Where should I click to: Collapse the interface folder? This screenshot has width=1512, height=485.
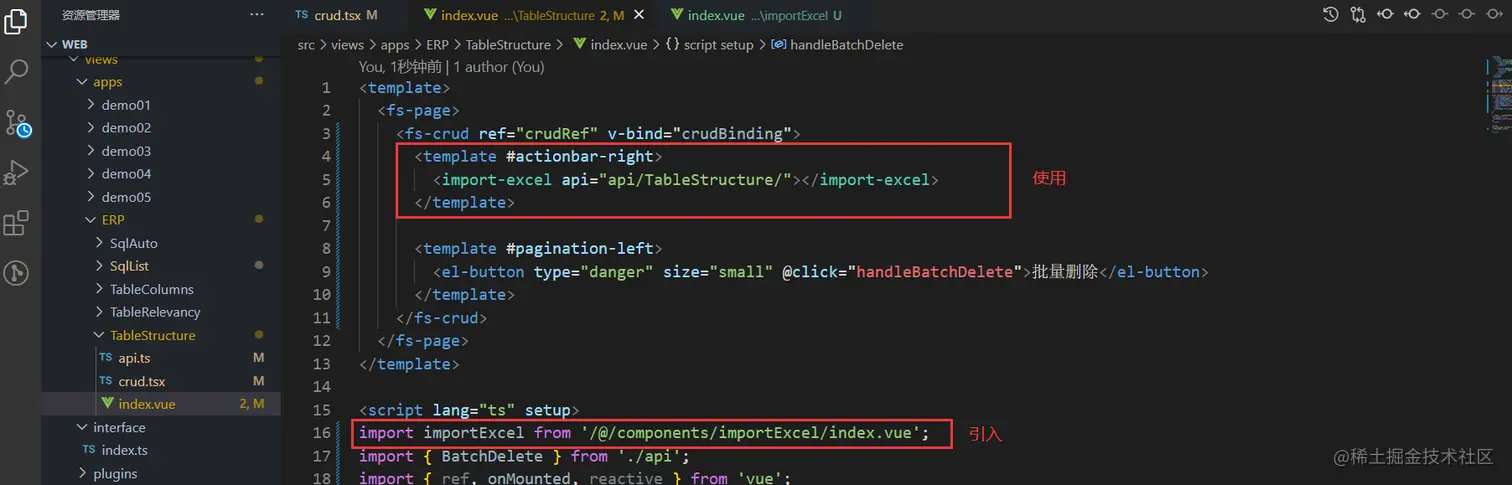pyautogui.click(x=83, y=427)
